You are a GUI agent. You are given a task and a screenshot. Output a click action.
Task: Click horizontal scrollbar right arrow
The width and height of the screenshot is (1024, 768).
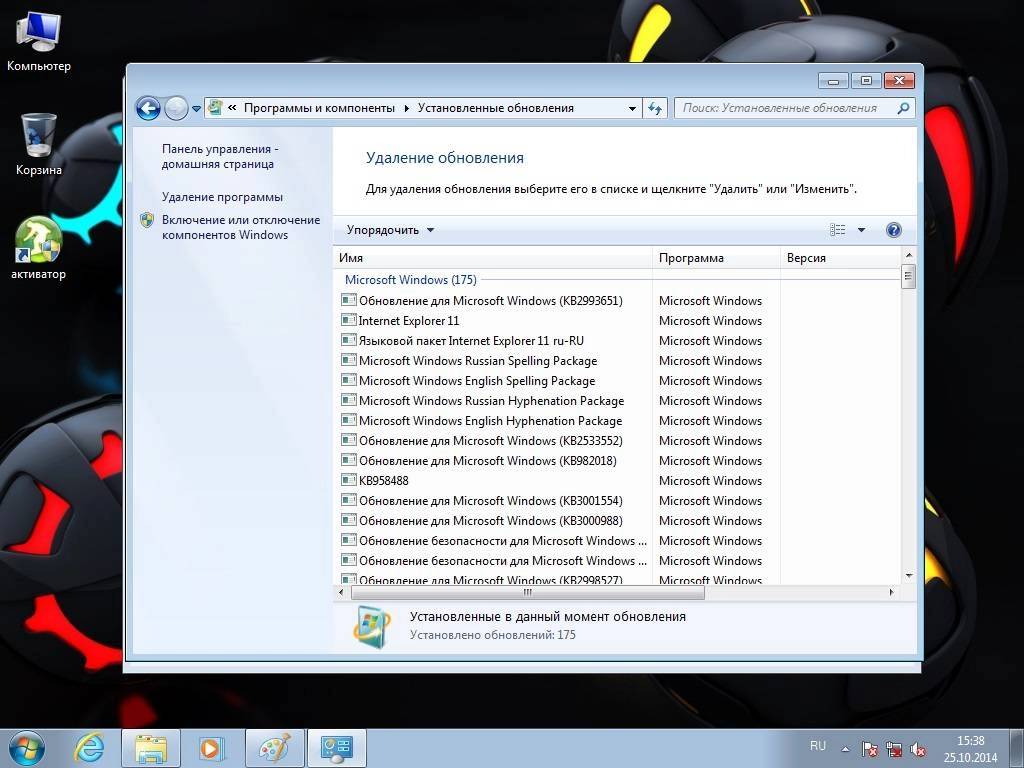891,592
